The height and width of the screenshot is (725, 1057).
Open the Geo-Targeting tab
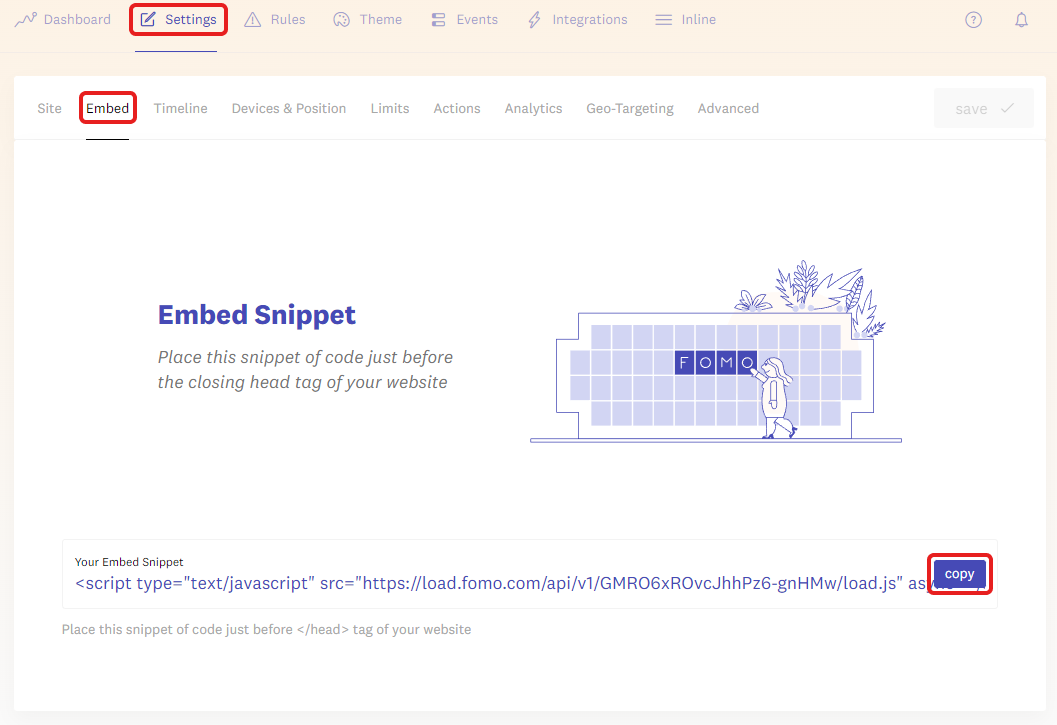coord(630,109)
